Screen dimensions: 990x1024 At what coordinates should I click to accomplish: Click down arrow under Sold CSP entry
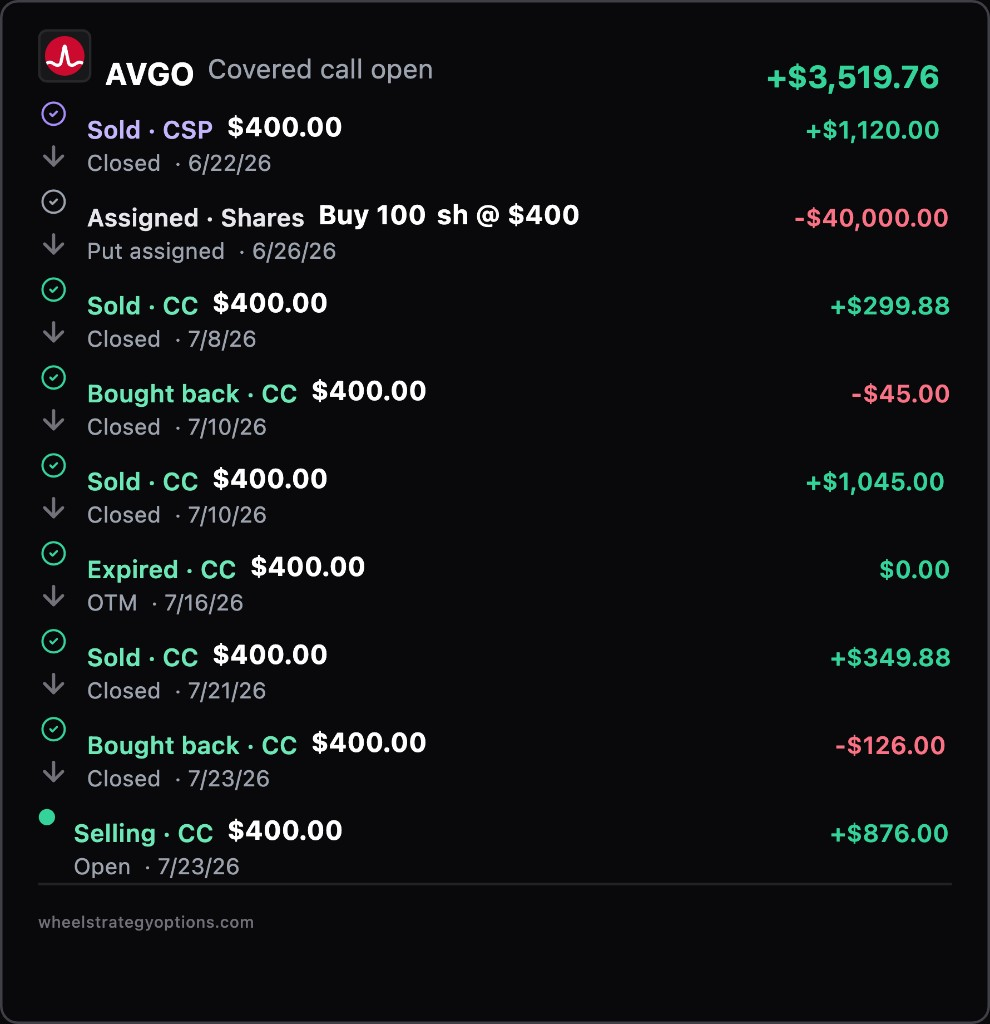[54, 157]
